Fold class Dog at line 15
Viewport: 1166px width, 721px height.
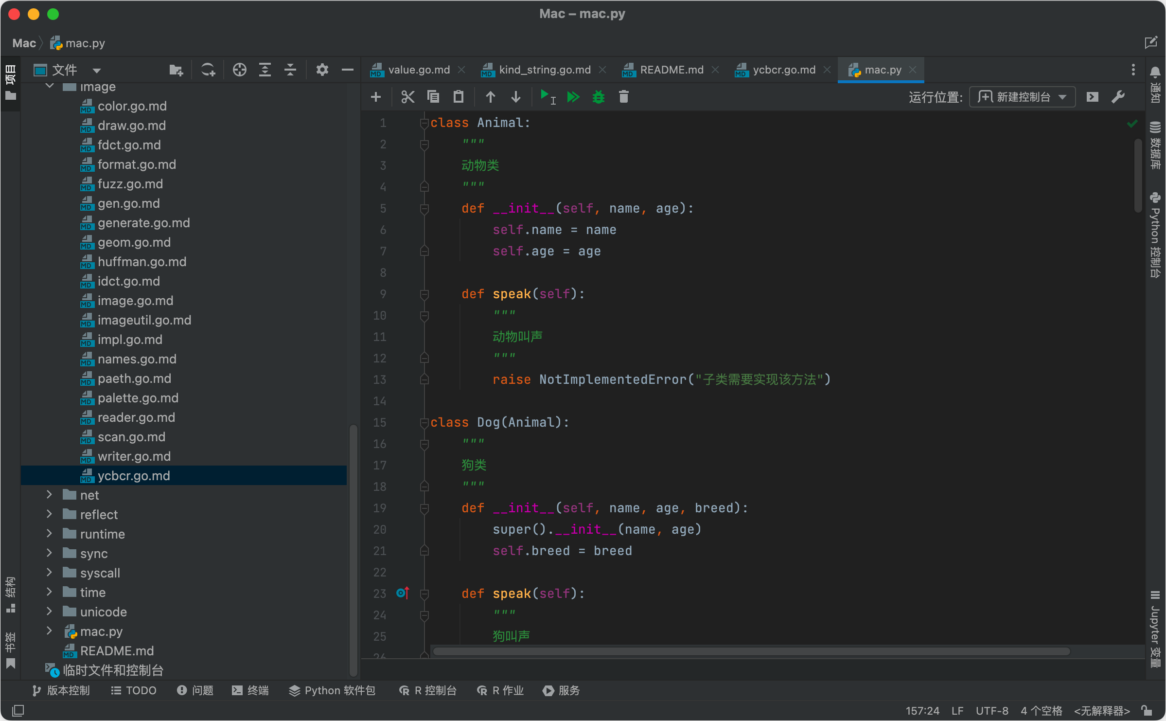pos(424,423)
